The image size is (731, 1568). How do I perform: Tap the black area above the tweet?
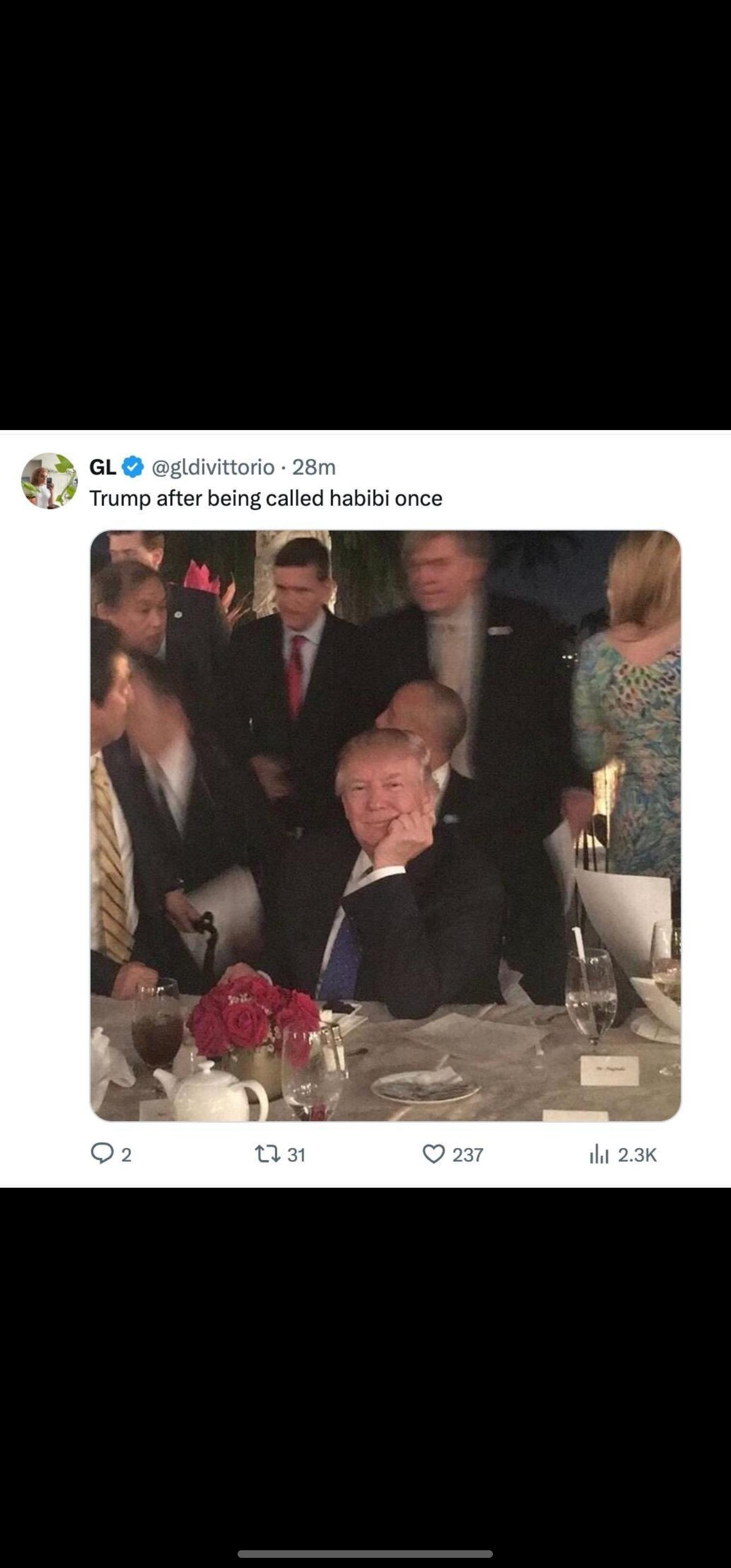pyautogui.click(x=365, y=213)
